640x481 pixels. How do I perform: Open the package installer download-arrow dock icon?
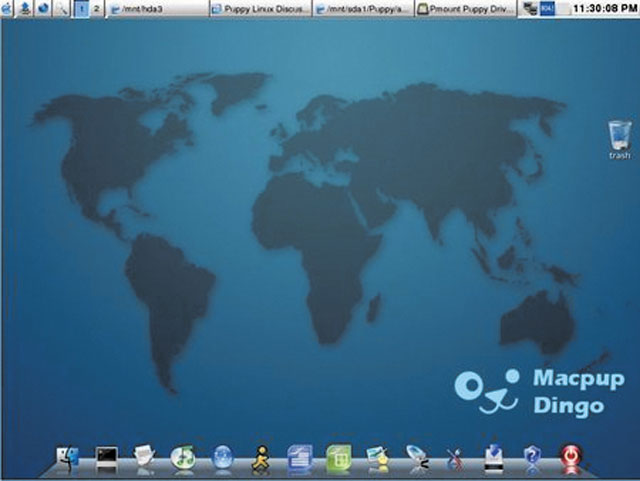[493, 458]
